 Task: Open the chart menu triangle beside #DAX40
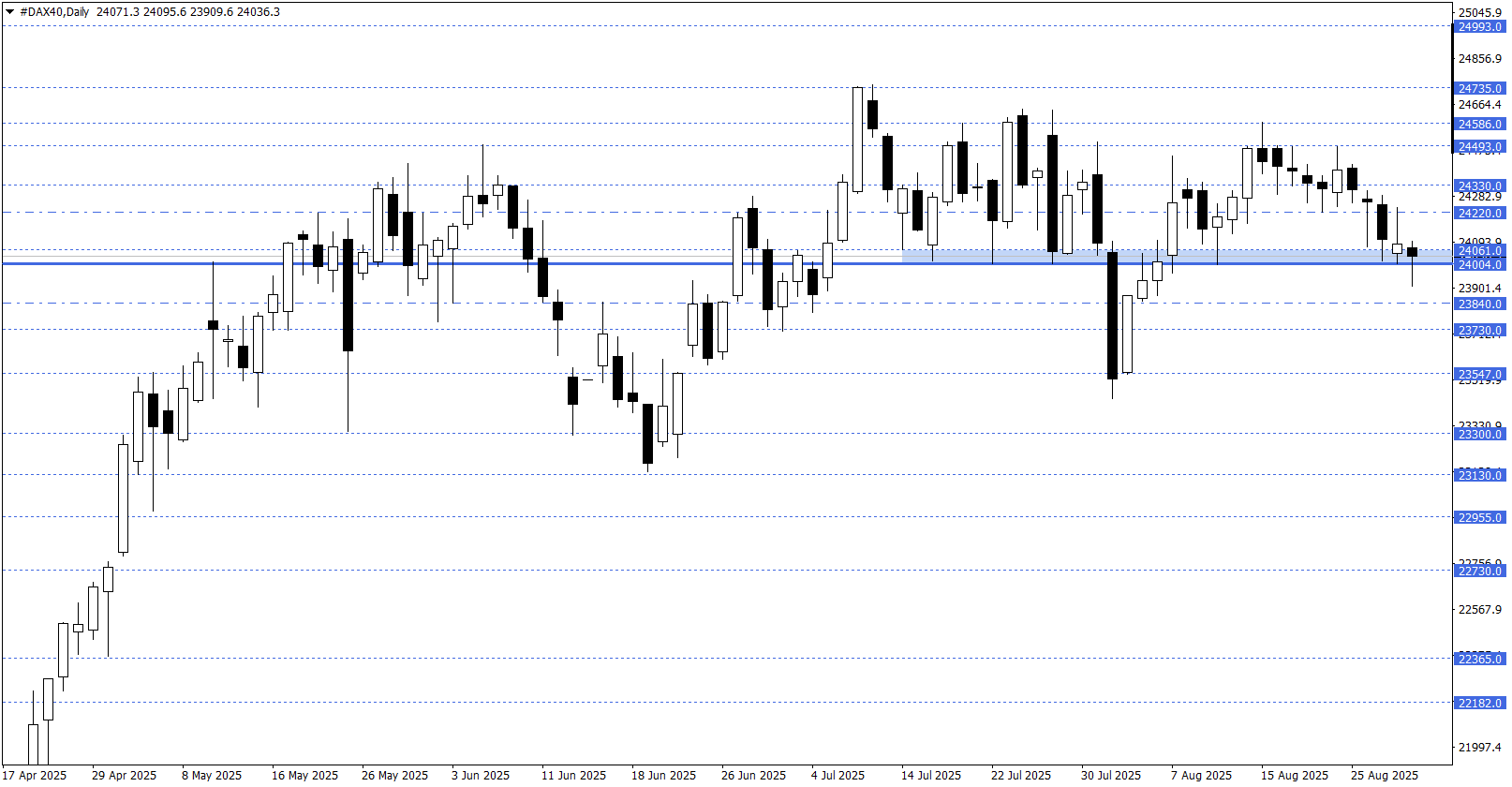click(9, 12)
